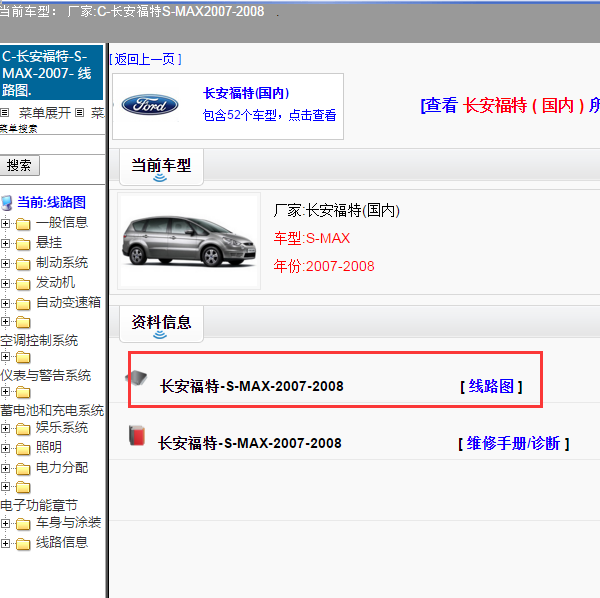Open the 维修手册/诊断 link

(x=514, y=443)
